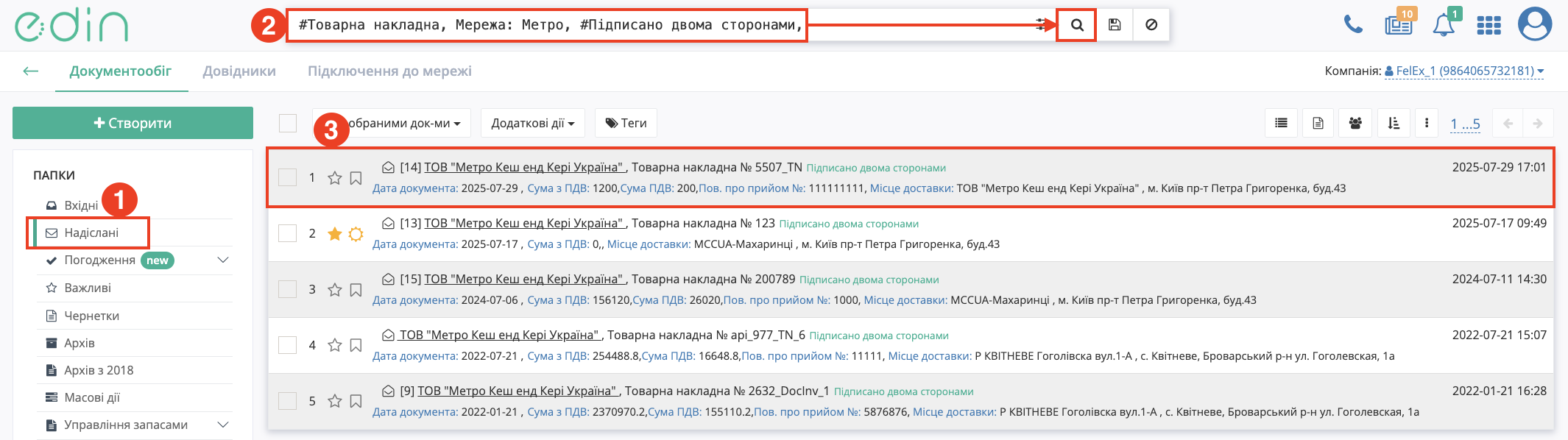Bookmark document № 5507_TN
1568x440 pixels.
356,178
